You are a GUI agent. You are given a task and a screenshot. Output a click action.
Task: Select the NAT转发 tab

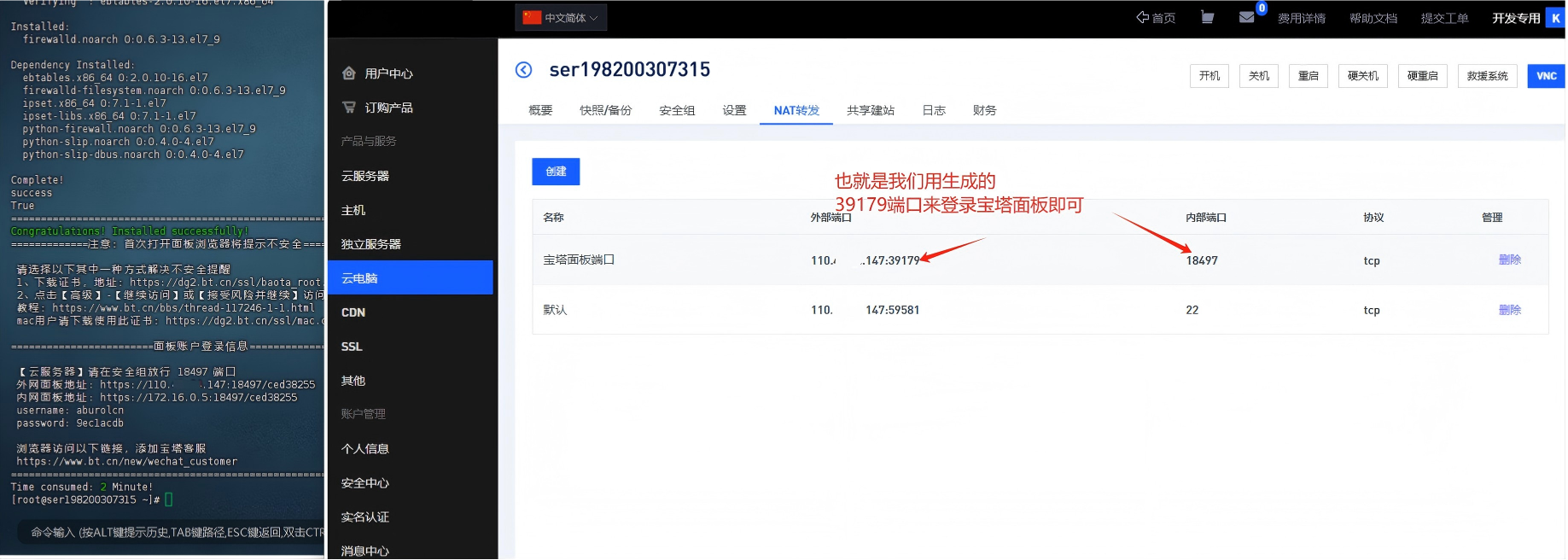pos(796,110)
